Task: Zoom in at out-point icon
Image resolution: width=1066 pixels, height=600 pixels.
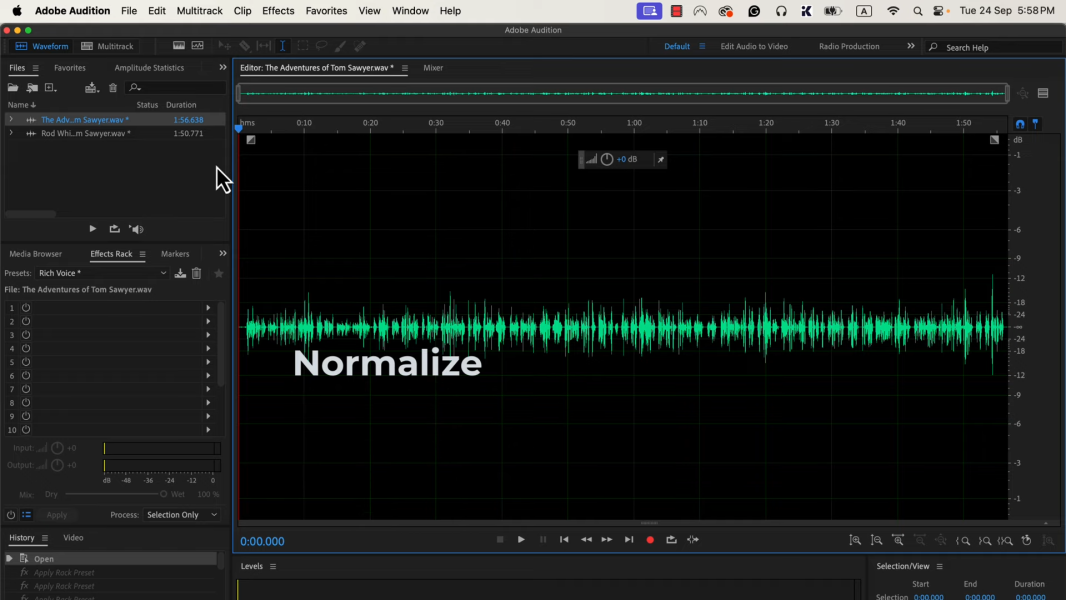Action: pos(984,541)
